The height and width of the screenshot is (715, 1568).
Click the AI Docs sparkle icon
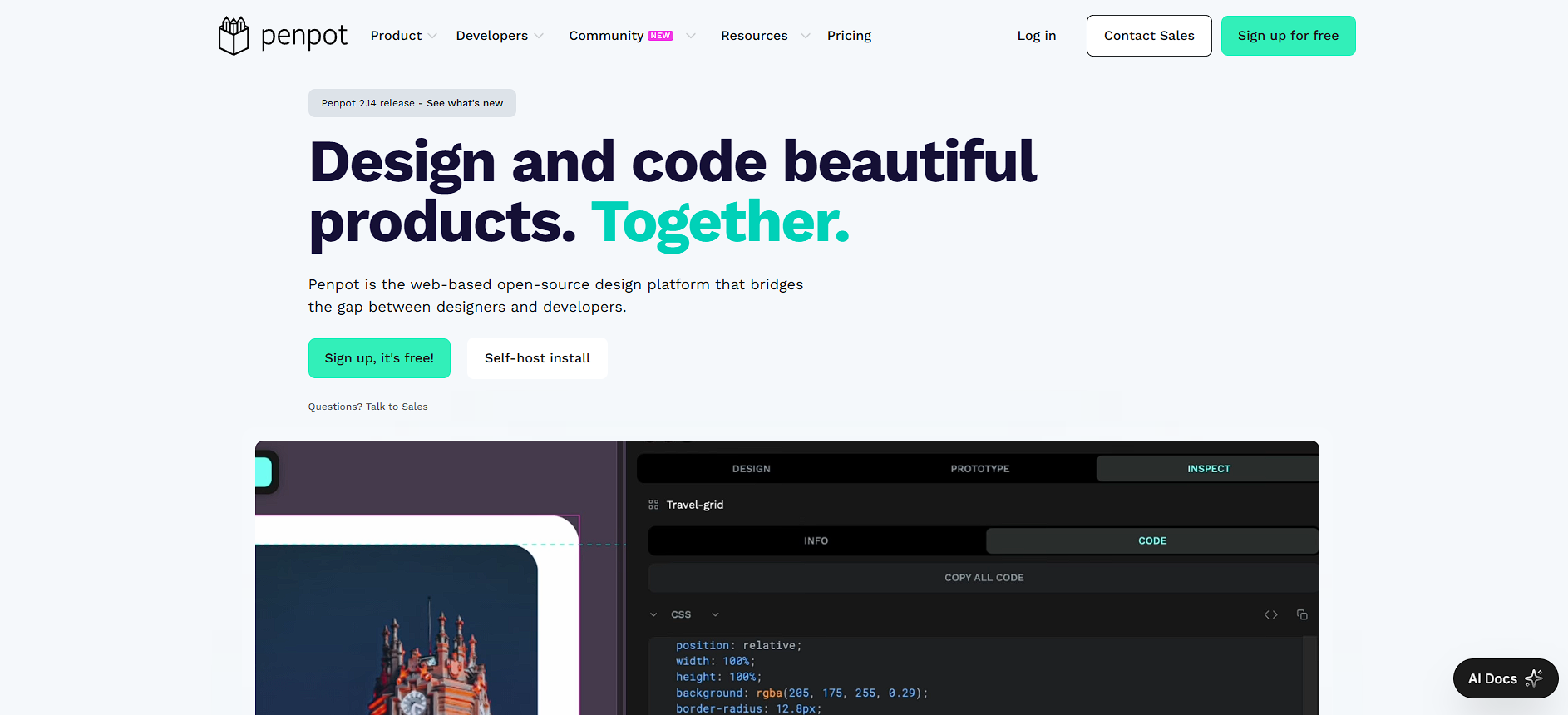1534,678
